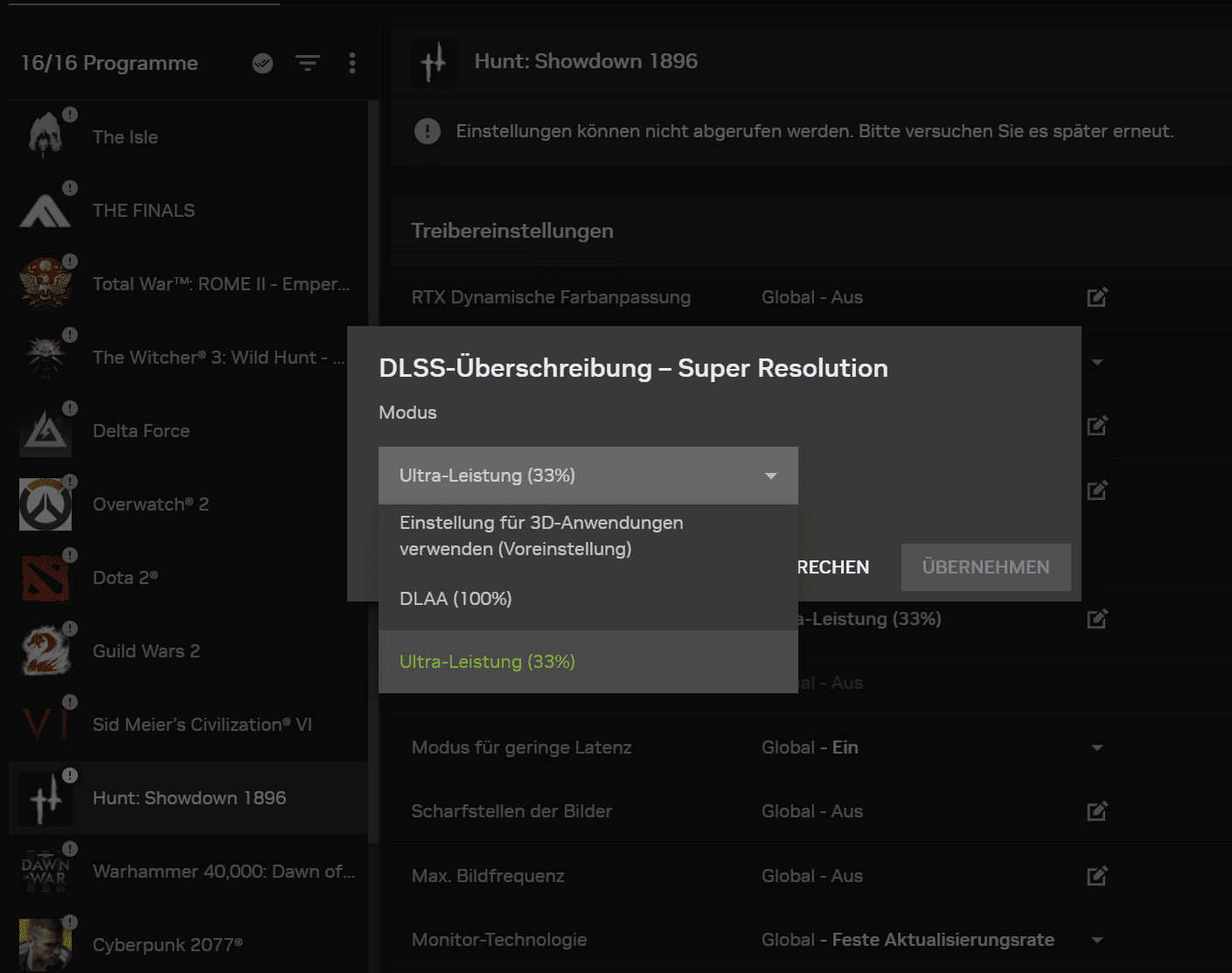Choose Einstellung für 3D-Anwendungen verwenden option
Viewport: 1232px width, 973px height.
pos(588,536)
